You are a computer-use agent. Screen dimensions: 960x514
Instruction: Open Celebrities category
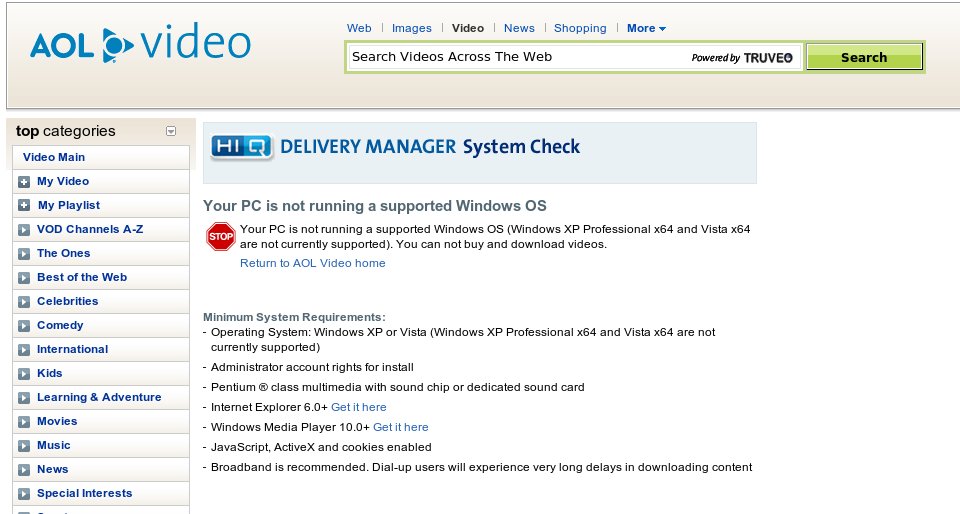pyautogui.click(x=67, y=301)
